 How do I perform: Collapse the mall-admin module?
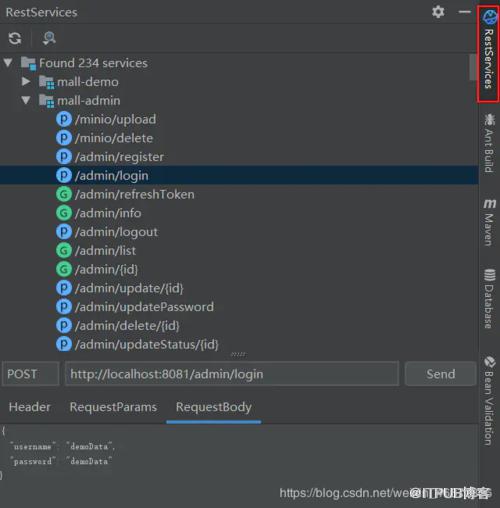pos(26,100)
